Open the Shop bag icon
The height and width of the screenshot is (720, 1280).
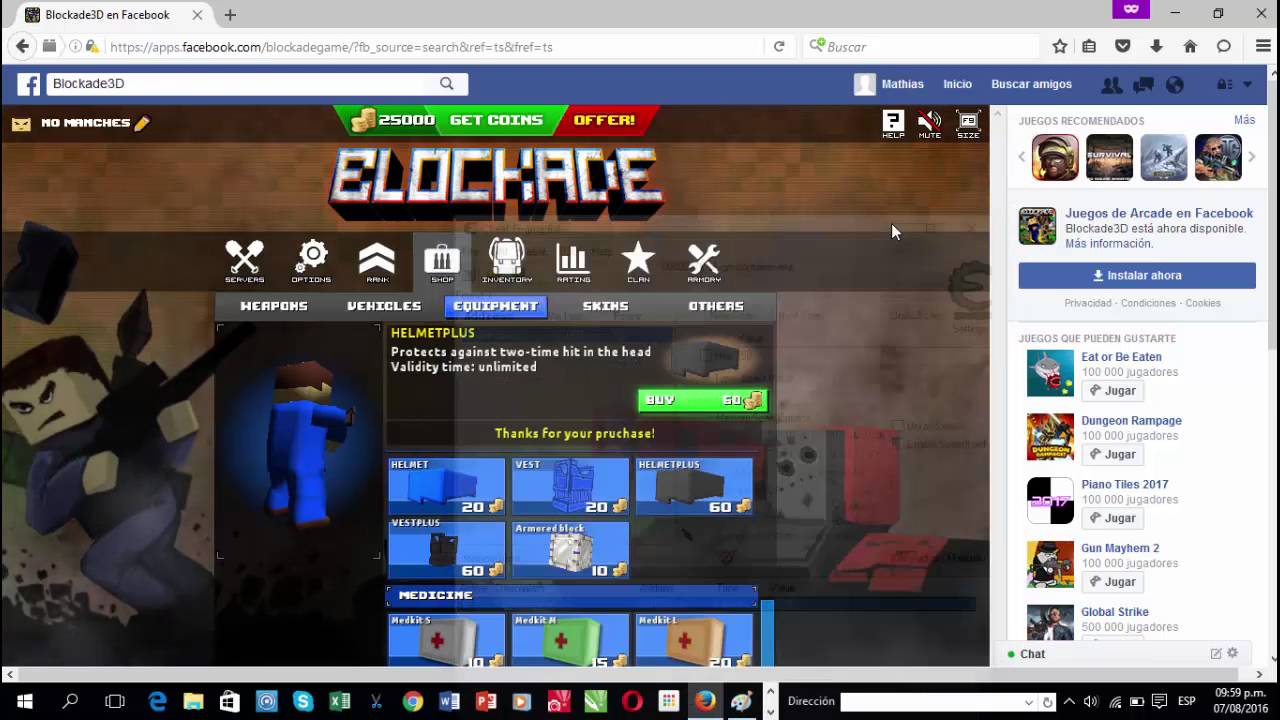coord(442,262)
